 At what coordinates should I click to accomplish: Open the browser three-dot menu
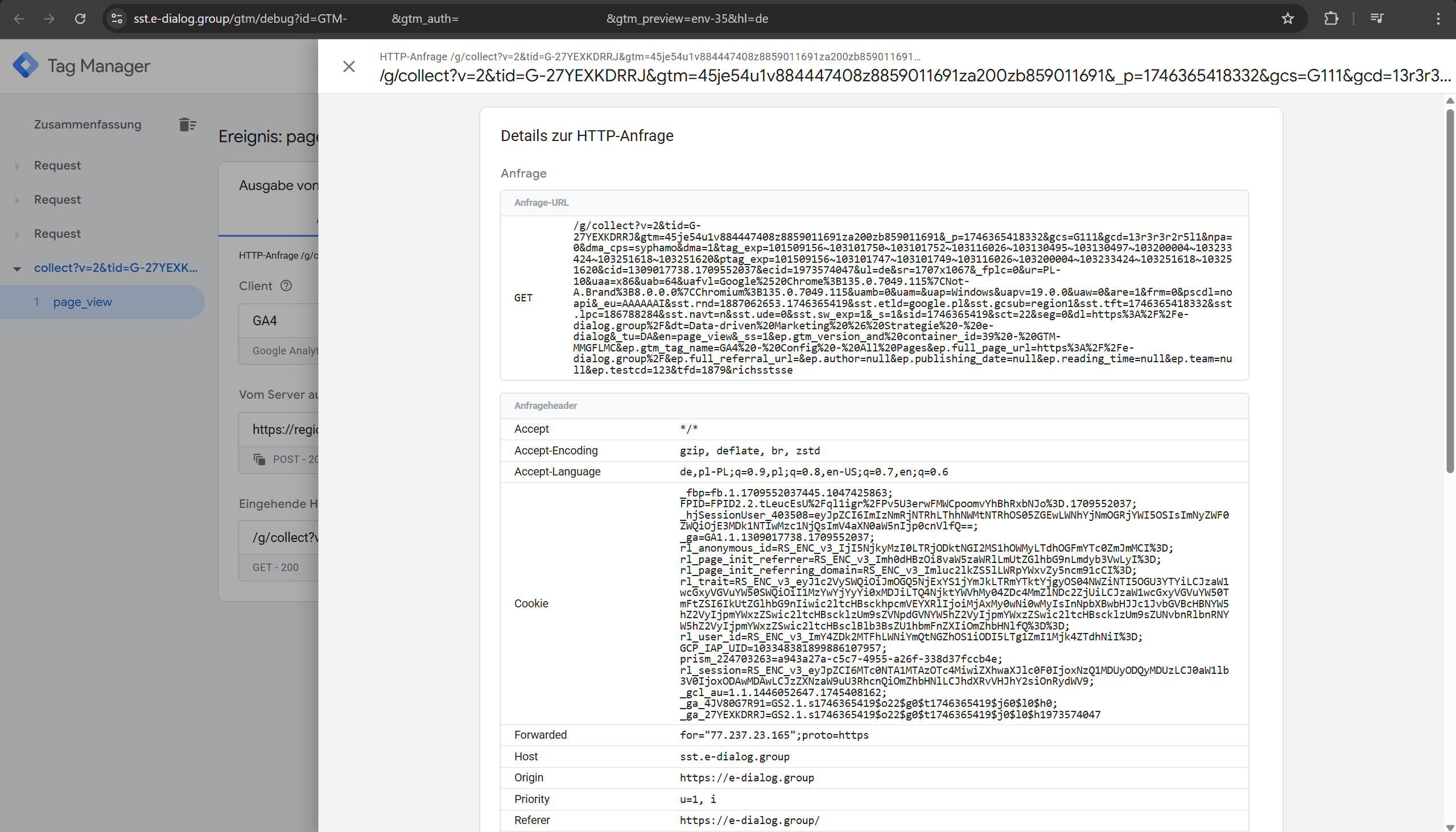pos(1438,19)
